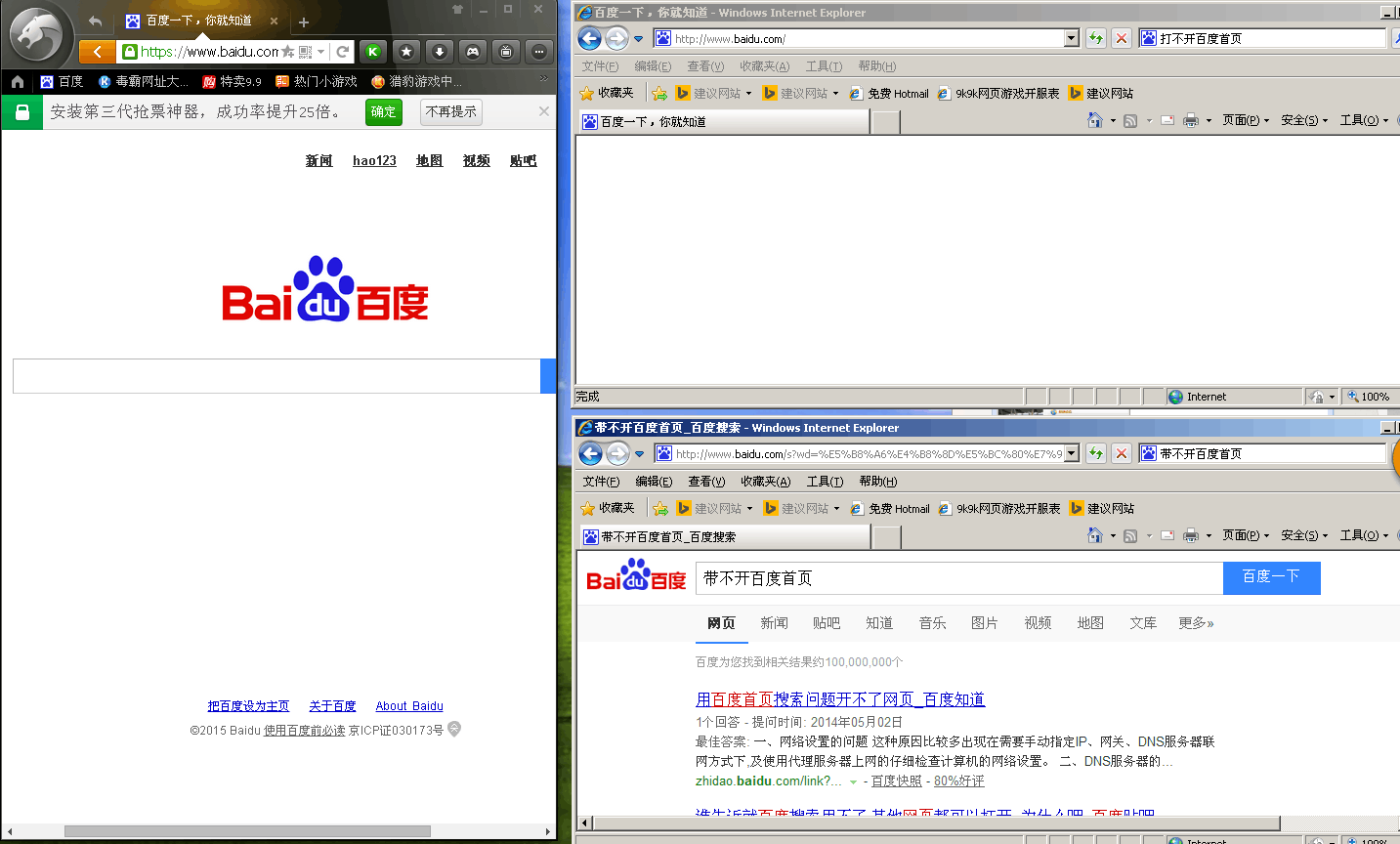Screen dimensions: 1400x844
Task: Click the home icon on Cheetah bookmarks bar
Action: coord(17,82)
